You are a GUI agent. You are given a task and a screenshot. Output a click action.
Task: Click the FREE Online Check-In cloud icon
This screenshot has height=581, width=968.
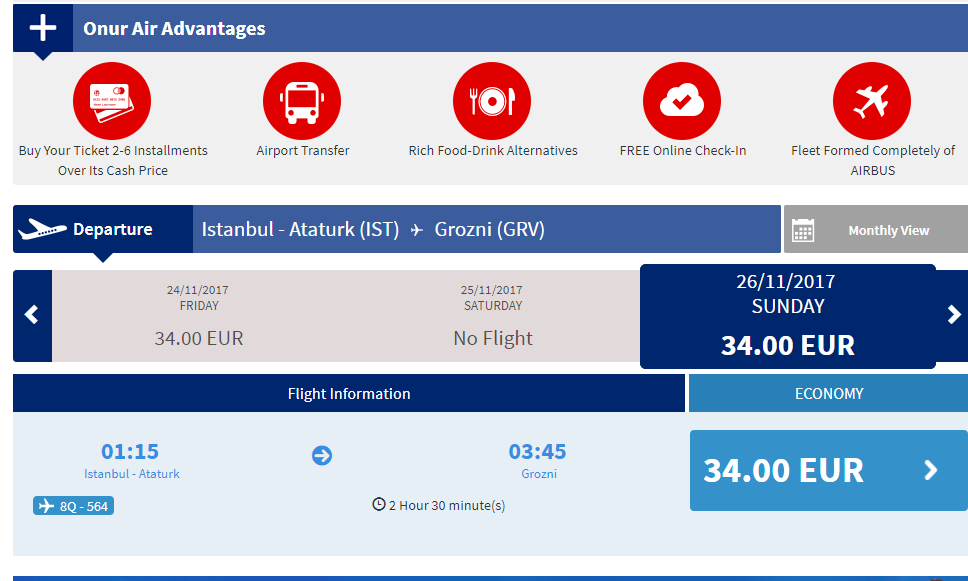pos(682,101)
